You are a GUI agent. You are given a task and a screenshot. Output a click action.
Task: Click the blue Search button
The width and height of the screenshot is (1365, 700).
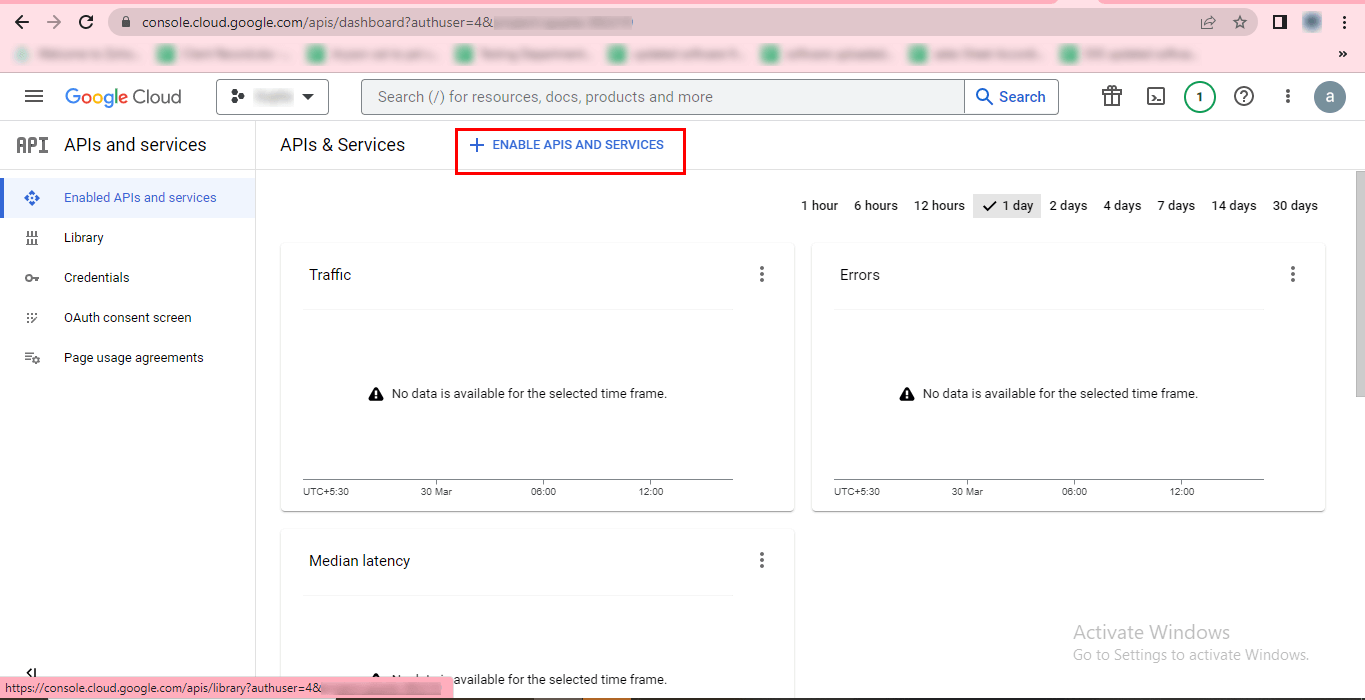tap(1010, 97)
